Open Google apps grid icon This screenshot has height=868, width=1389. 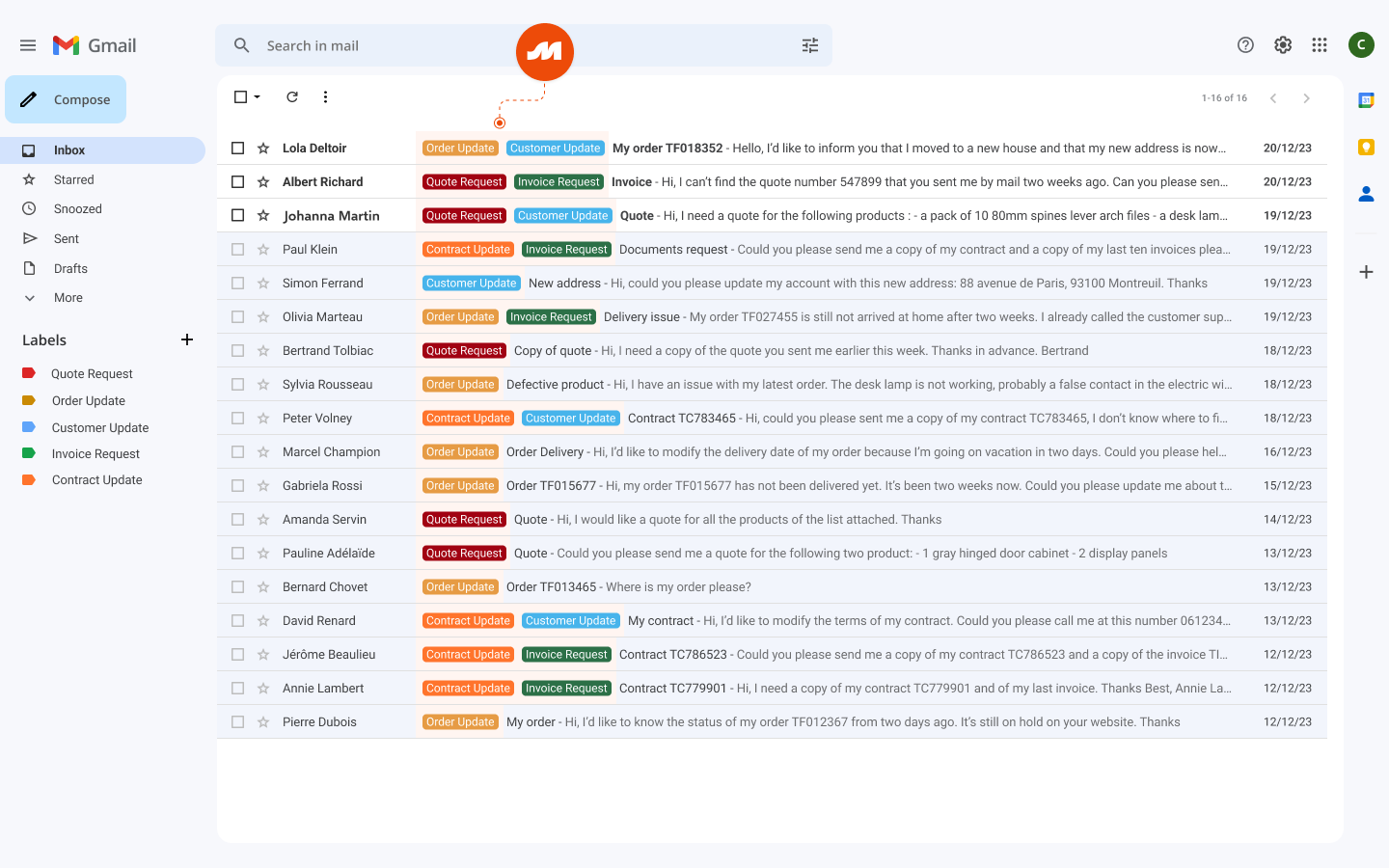tap(1320, 45)
